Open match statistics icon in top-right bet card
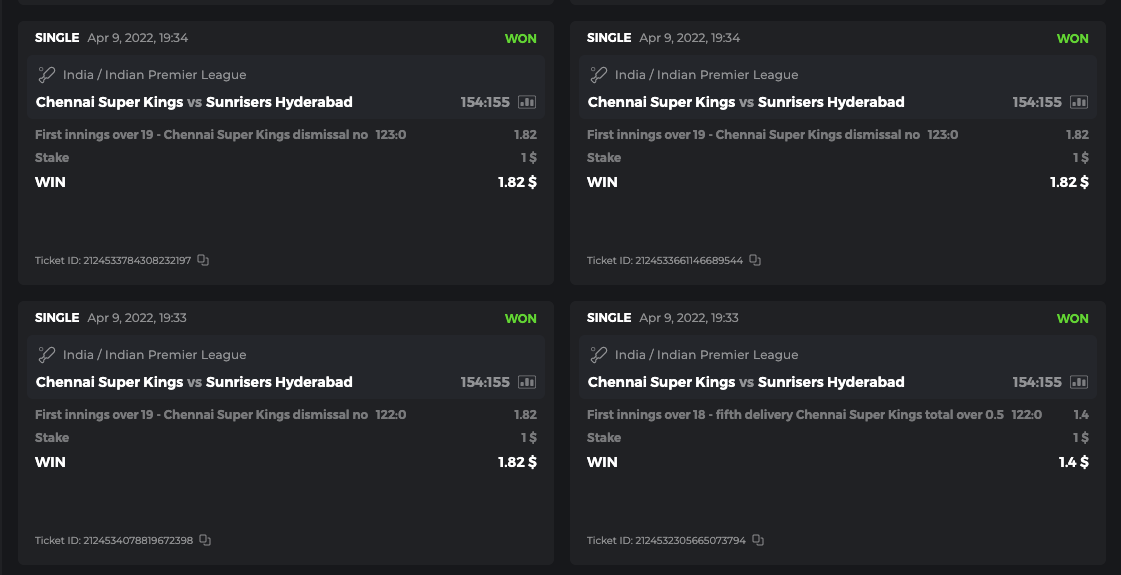The height and width of the screenshot is (575, 1121). coord(1079,102)
